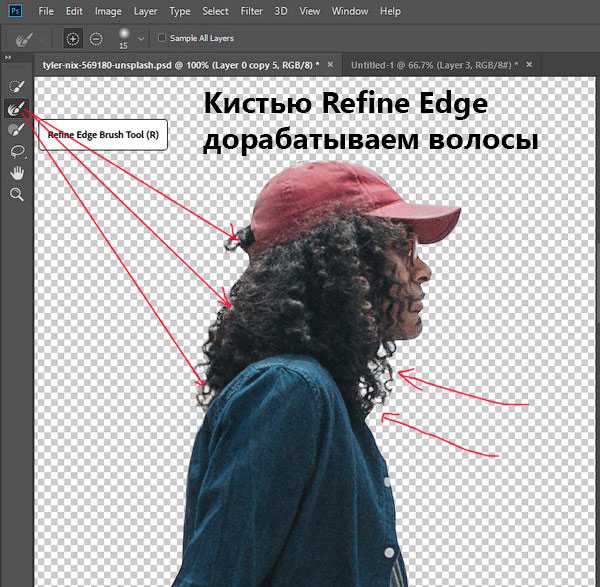Screen dimensions: 600x587
Task: Click the brush size preview showing 15
Action: click(123, 39)
